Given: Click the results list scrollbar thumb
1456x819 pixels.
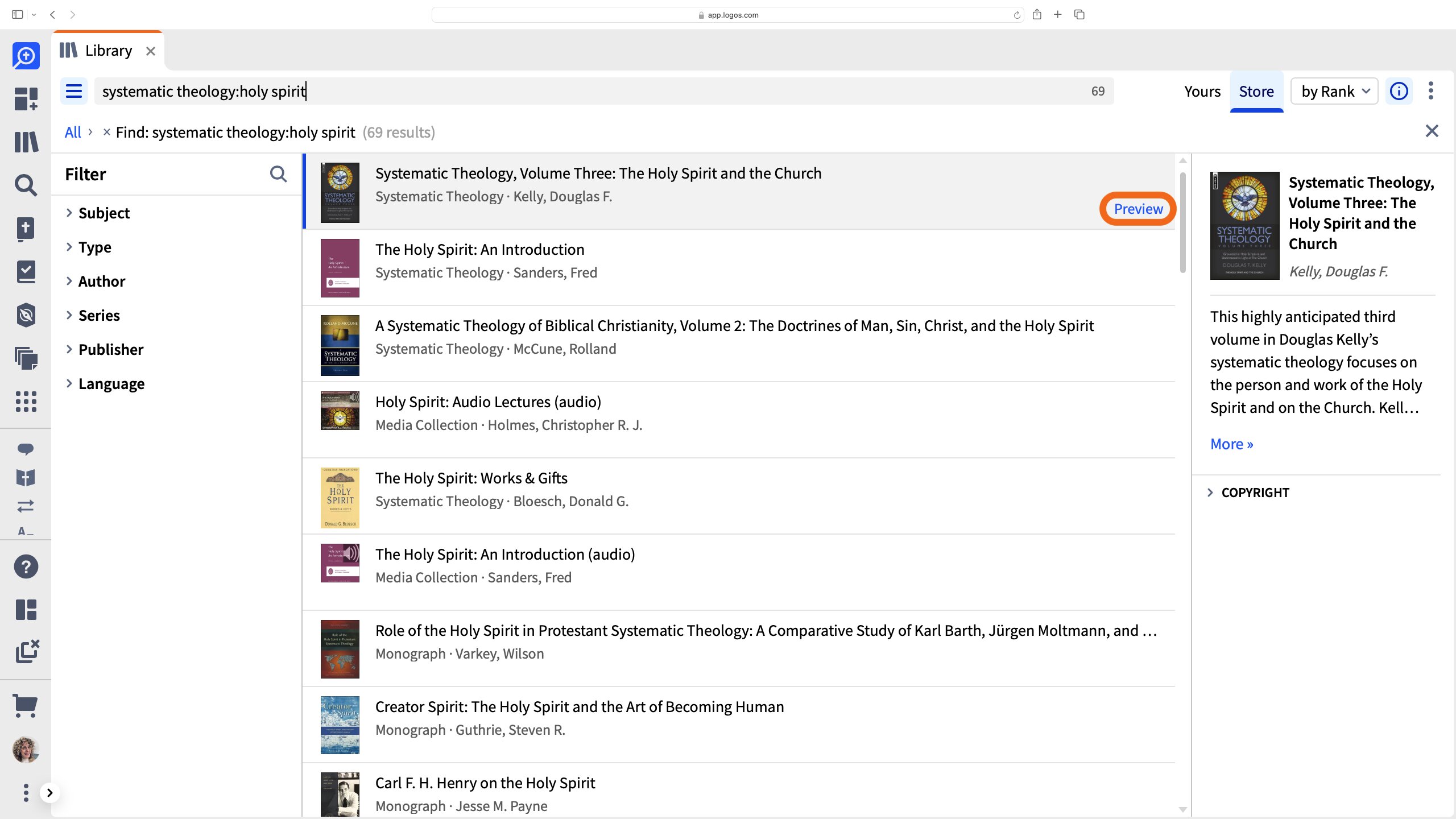Looking at the screenshot, I should coord(1183,222).
